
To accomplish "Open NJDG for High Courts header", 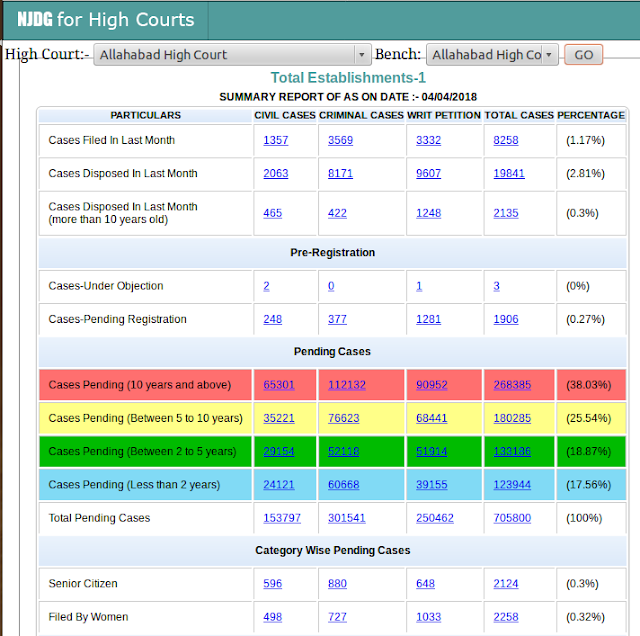I will pos(105,20).
